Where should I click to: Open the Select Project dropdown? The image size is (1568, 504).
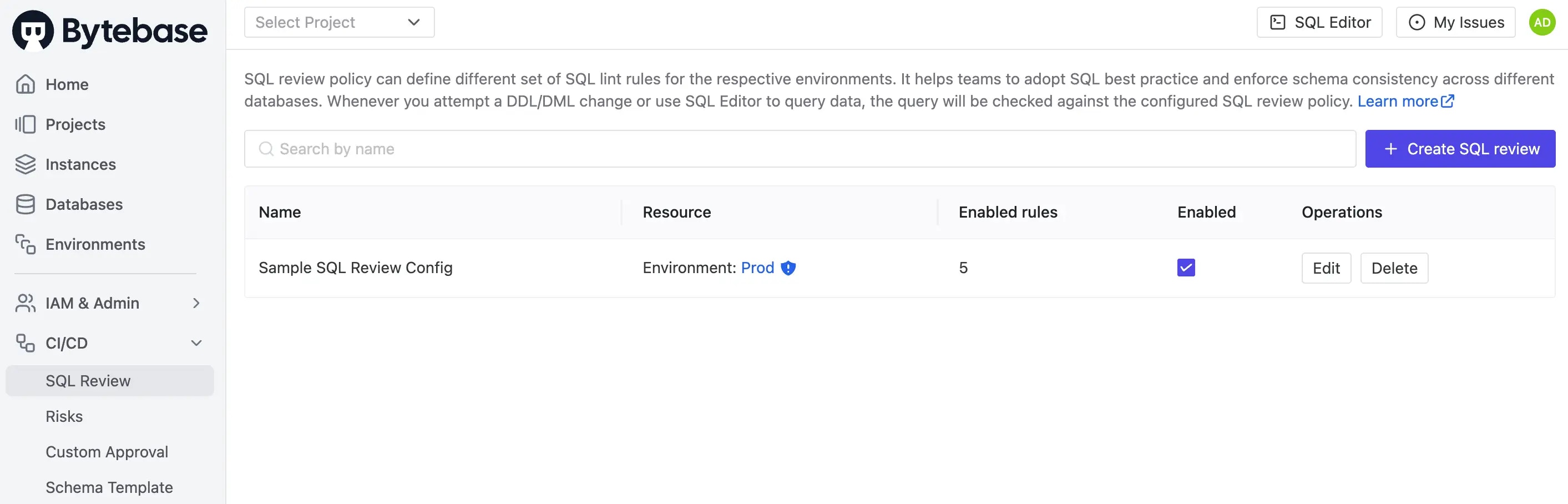[339, 22]
